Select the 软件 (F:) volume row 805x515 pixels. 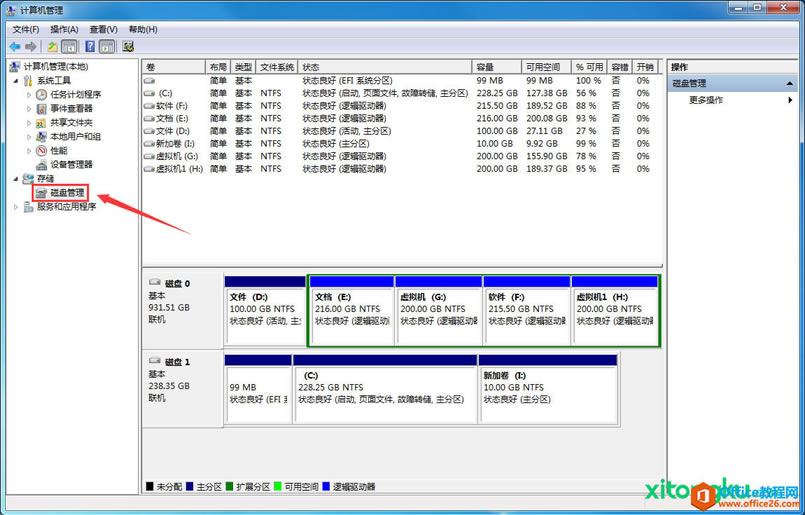[399, 106]
